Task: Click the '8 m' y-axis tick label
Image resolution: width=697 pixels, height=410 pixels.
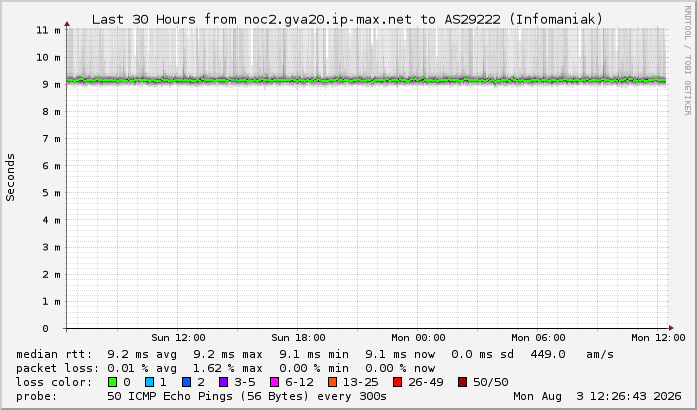Action: [x=52, y=112]
